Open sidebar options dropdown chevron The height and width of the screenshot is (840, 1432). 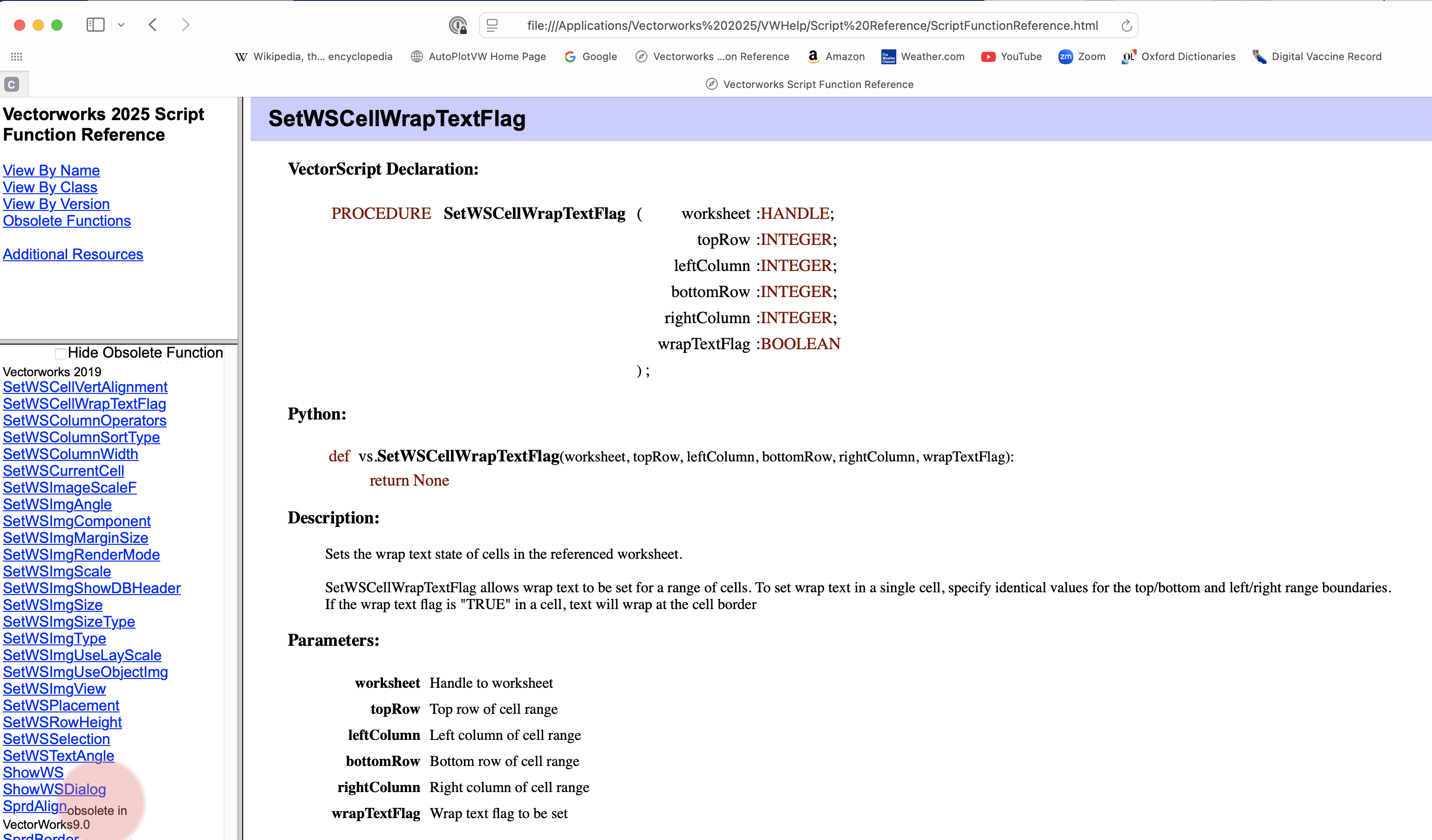[121, 25]
